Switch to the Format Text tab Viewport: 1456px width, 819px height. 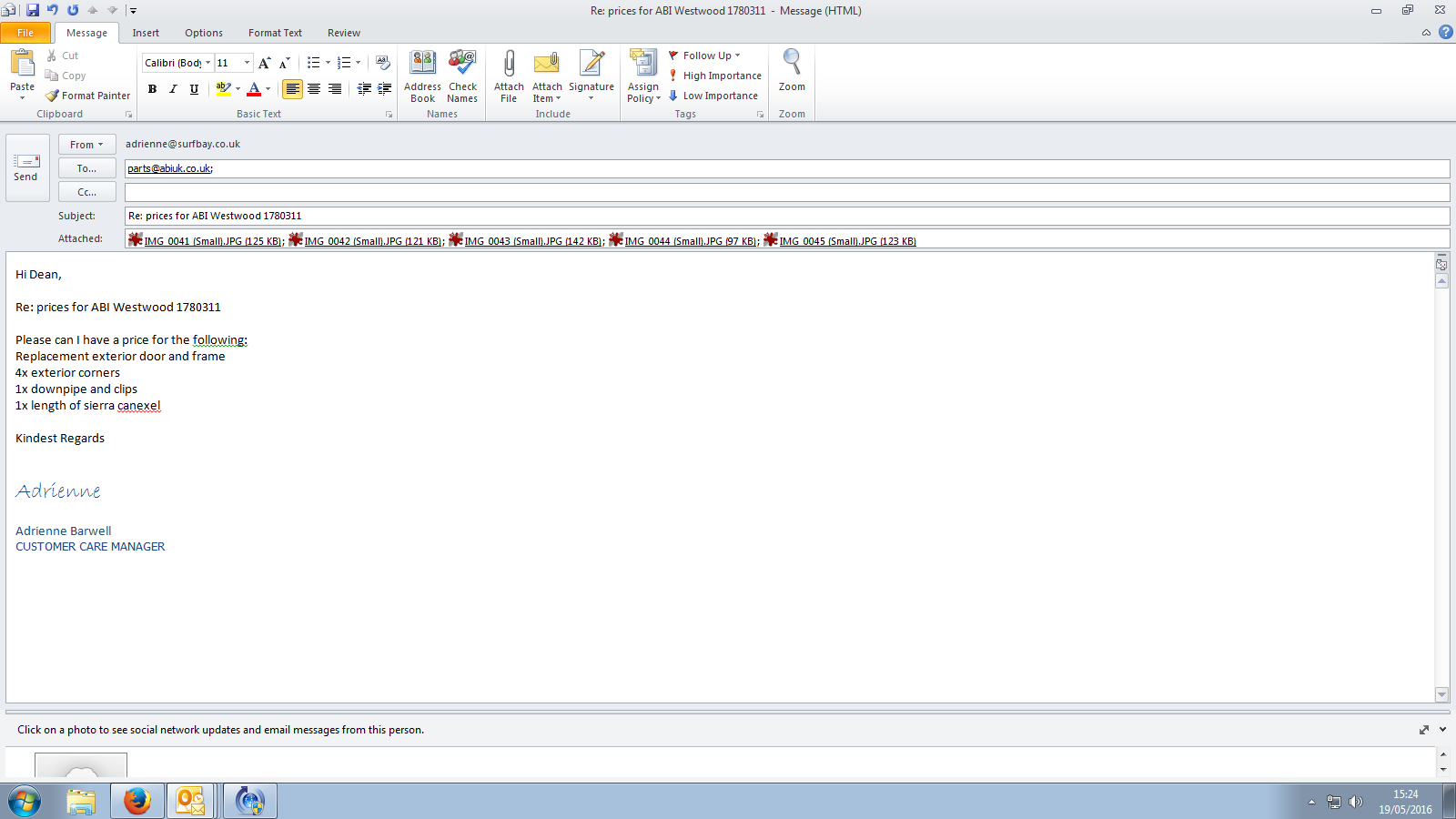click(275, 33)
